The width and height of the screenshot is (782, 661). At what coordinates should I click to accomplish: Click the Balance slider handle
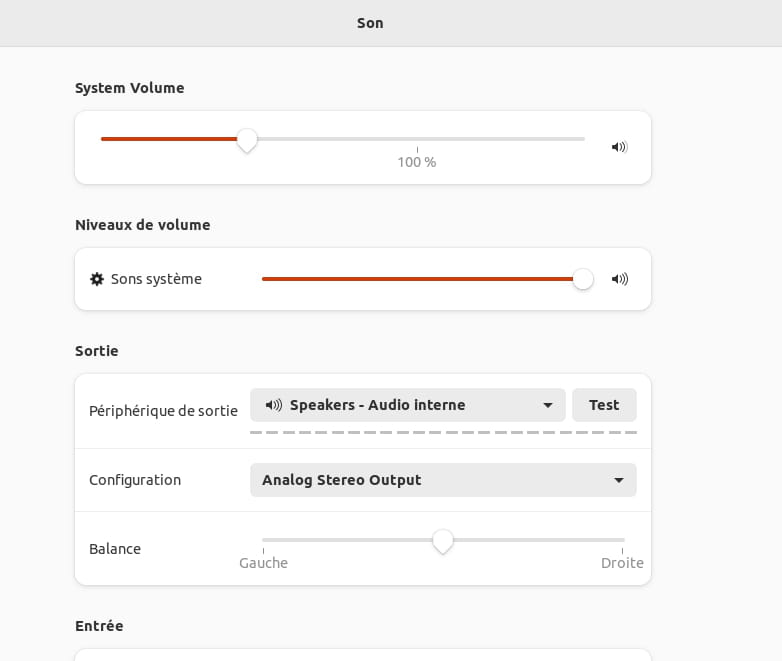pyautogui.click(x=442, y=541)
